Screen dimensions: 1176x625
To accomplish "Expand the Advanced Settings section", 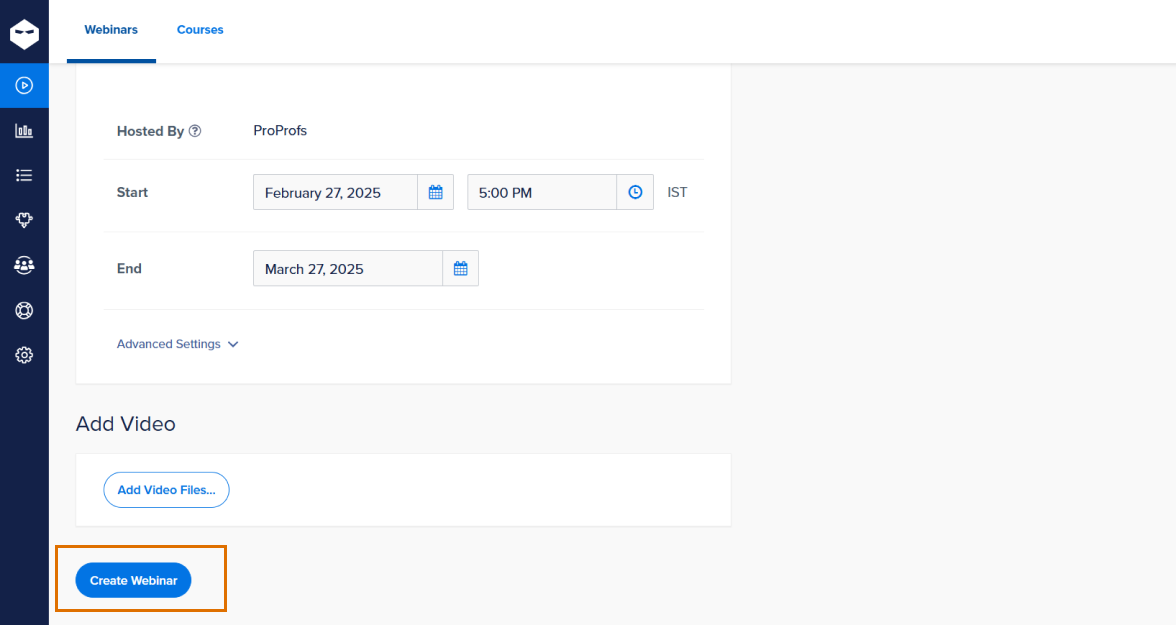I will coord(177,344).
